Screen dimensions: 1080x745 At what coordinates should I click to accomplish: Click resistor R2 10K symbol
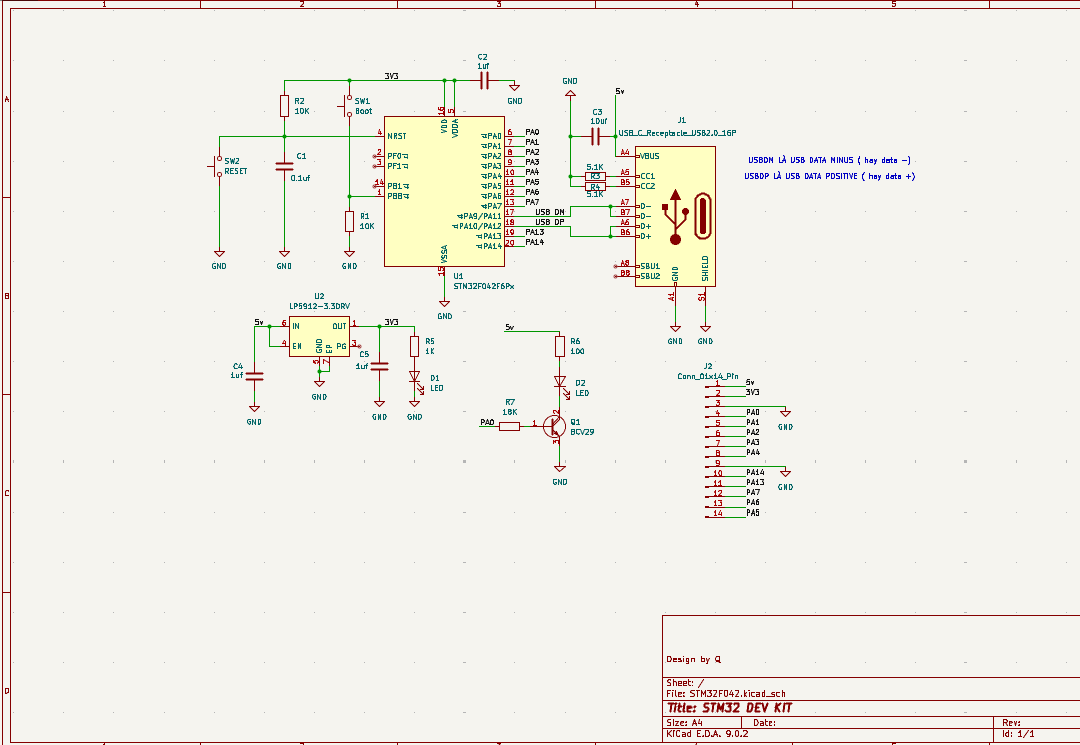tap(285, 105)
